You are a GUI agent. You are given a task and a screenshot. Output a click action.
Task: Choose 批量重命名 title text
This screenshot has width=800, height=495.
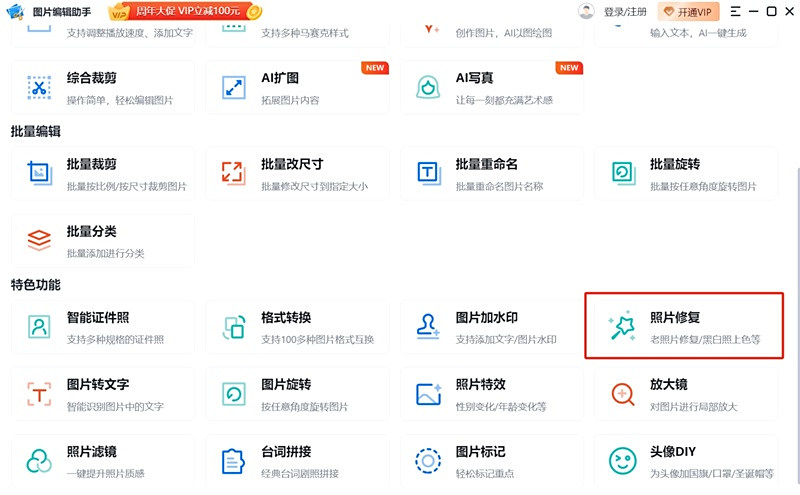click(487, 164)
